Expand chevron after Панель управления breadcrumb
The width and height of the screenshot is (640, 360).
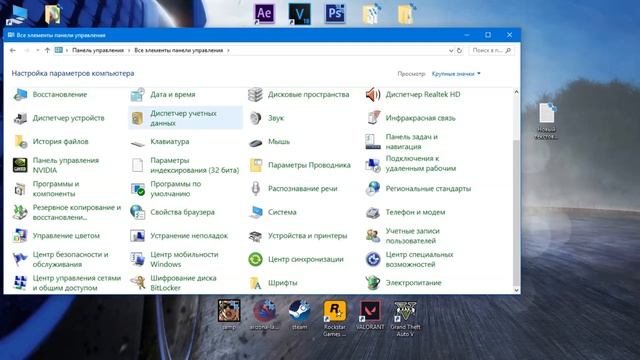tap(129, 50)
